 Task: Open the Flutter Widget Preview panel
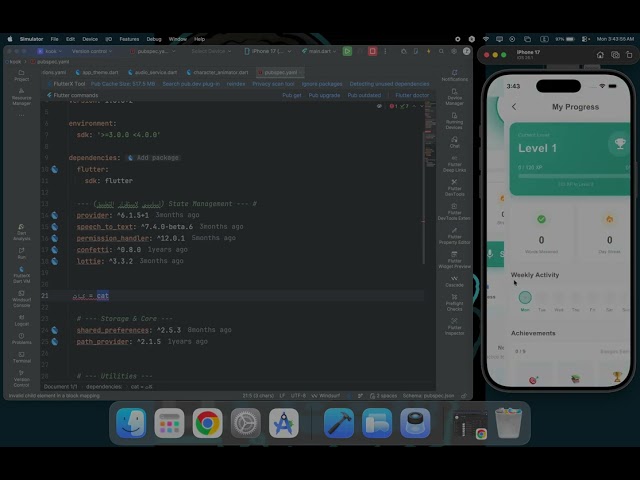coord(454,260)
